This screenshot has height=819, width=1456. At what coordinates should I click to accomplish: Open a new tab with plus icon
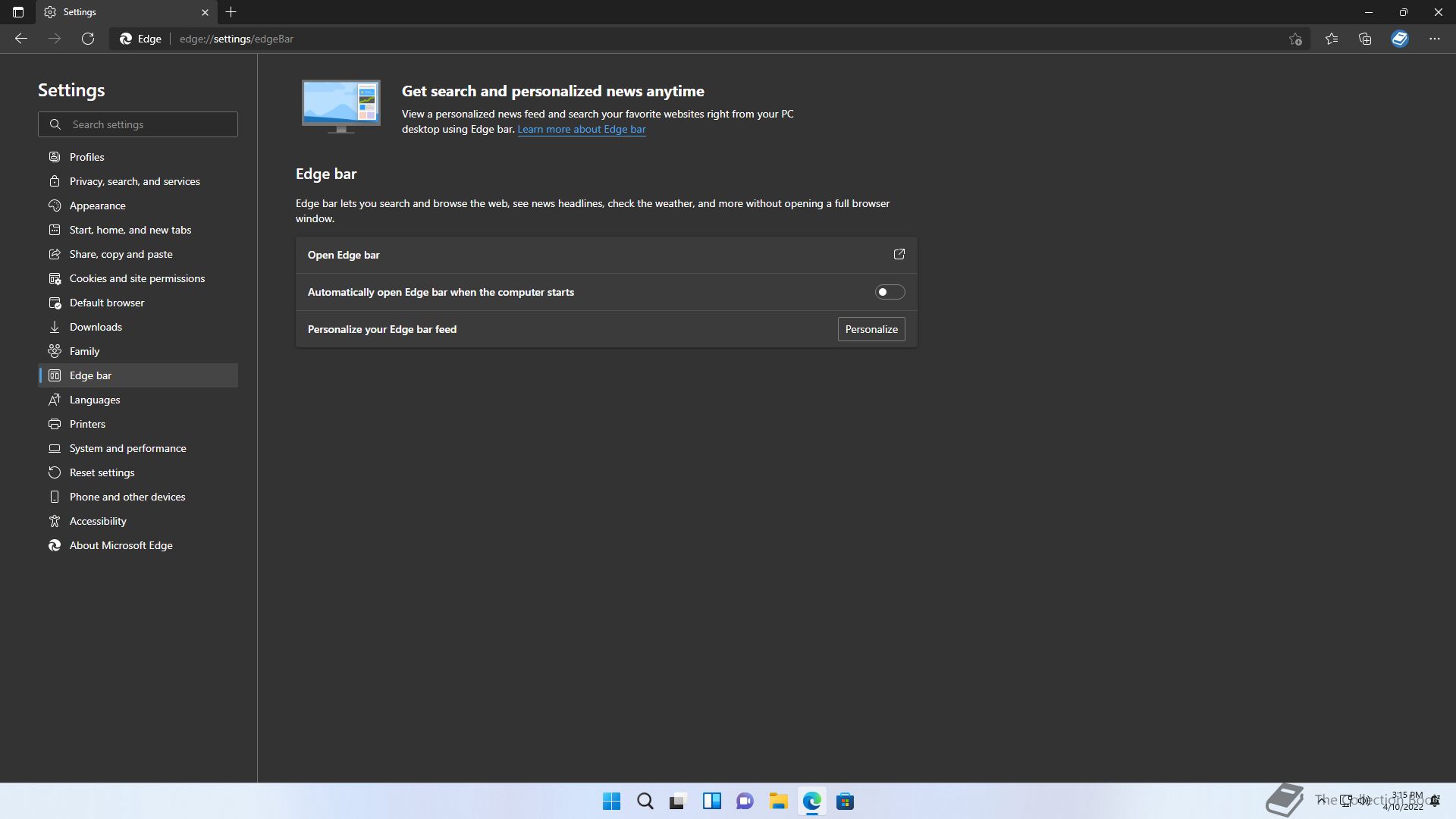231,12
